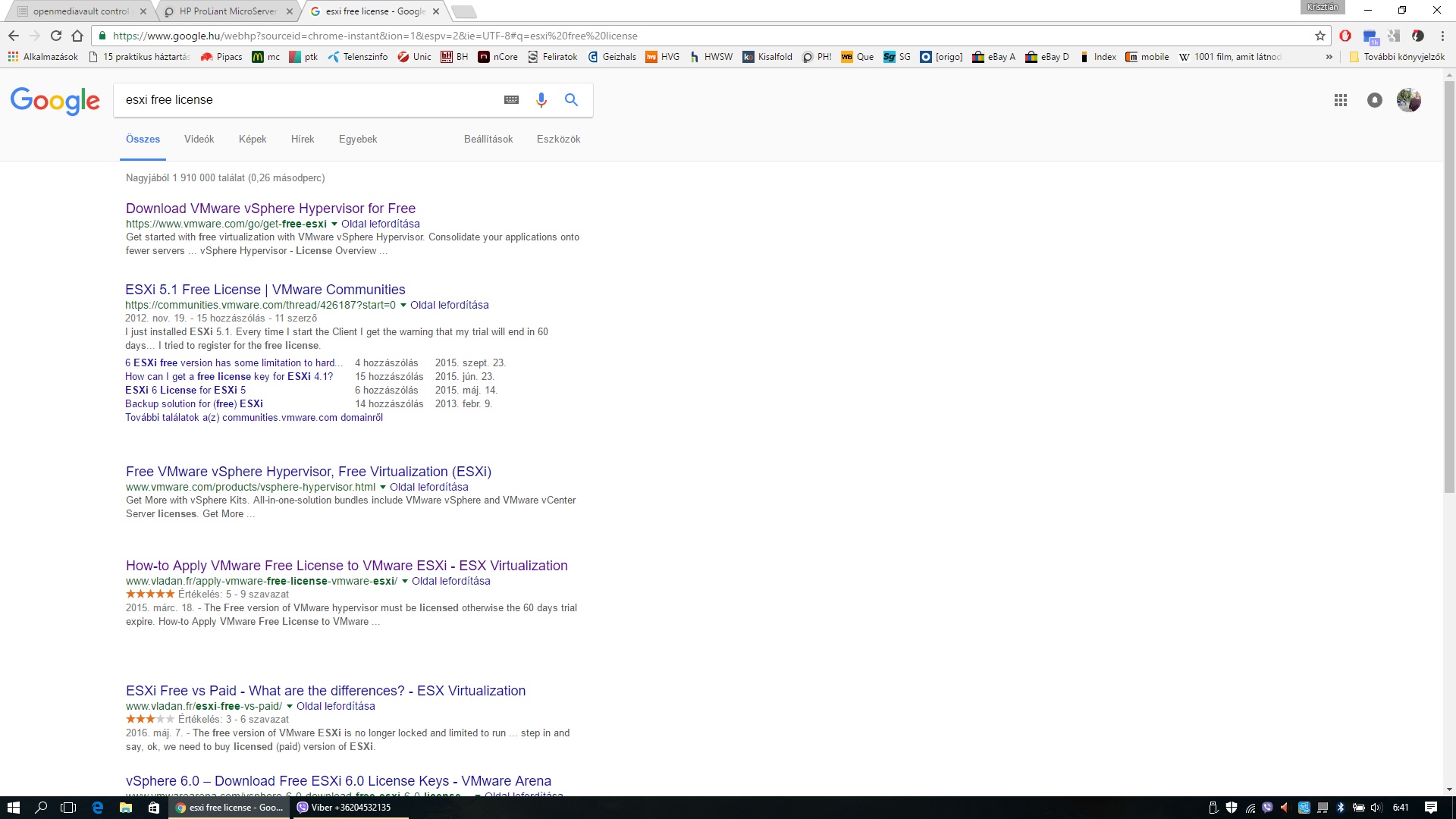Open the Opera-style red extension icon
The width and height of the screenshot is (1456, 819).
pyautogui.click(x=1345, y=36)
